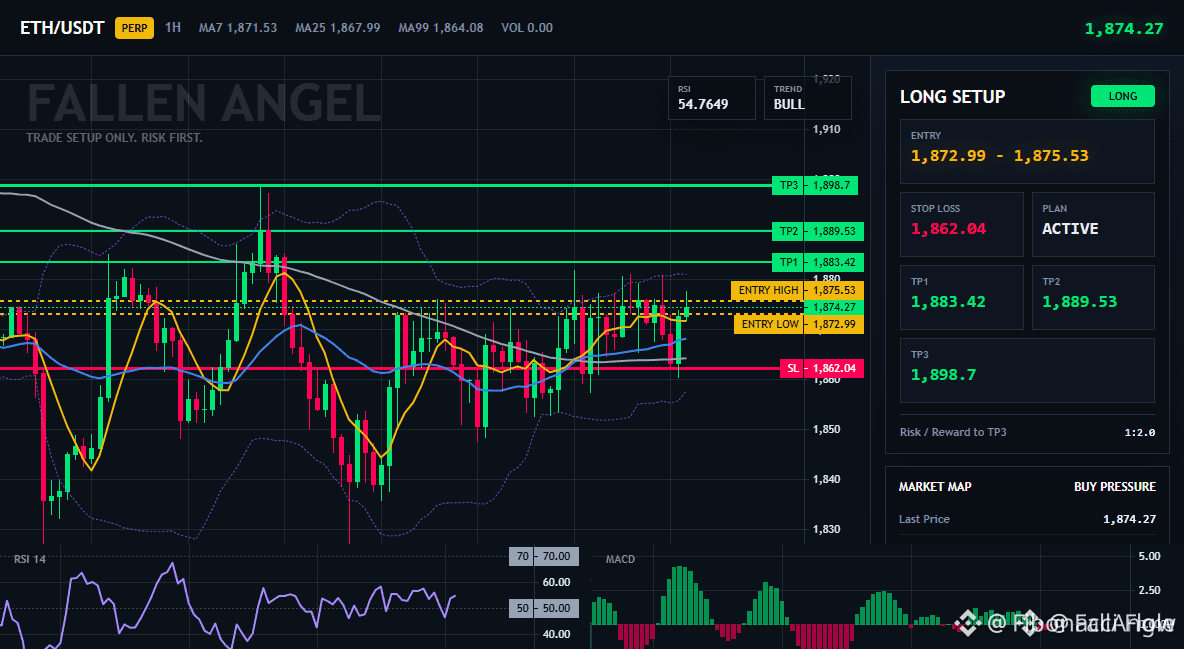Click the PERP badge next to ETH/USDT
Image resolution: width=1184 pixels, height=649 pixels.
pyautogui.click(x=134, y=28)
